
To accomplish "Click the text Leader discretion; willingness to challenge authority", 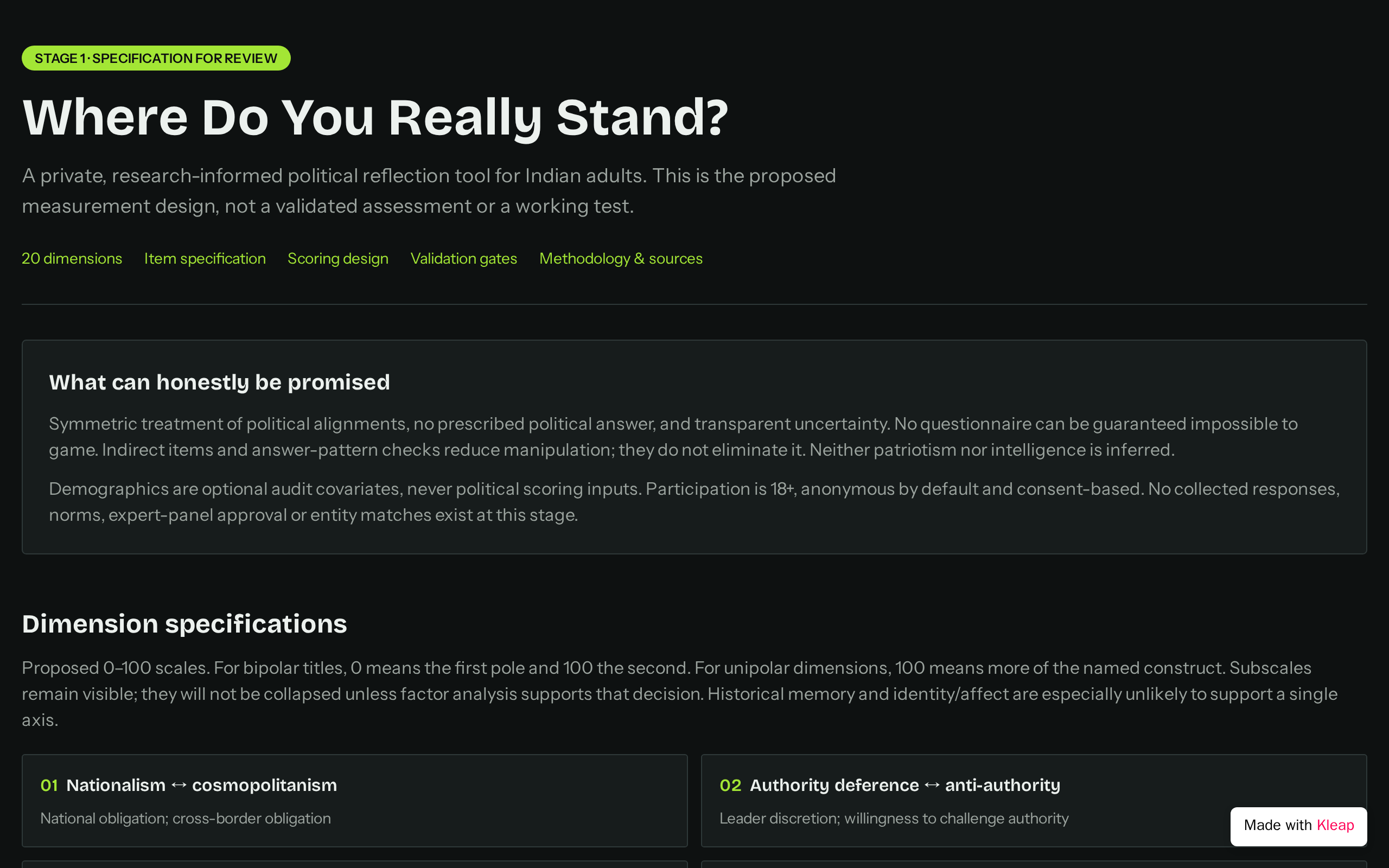I will 894,818.
